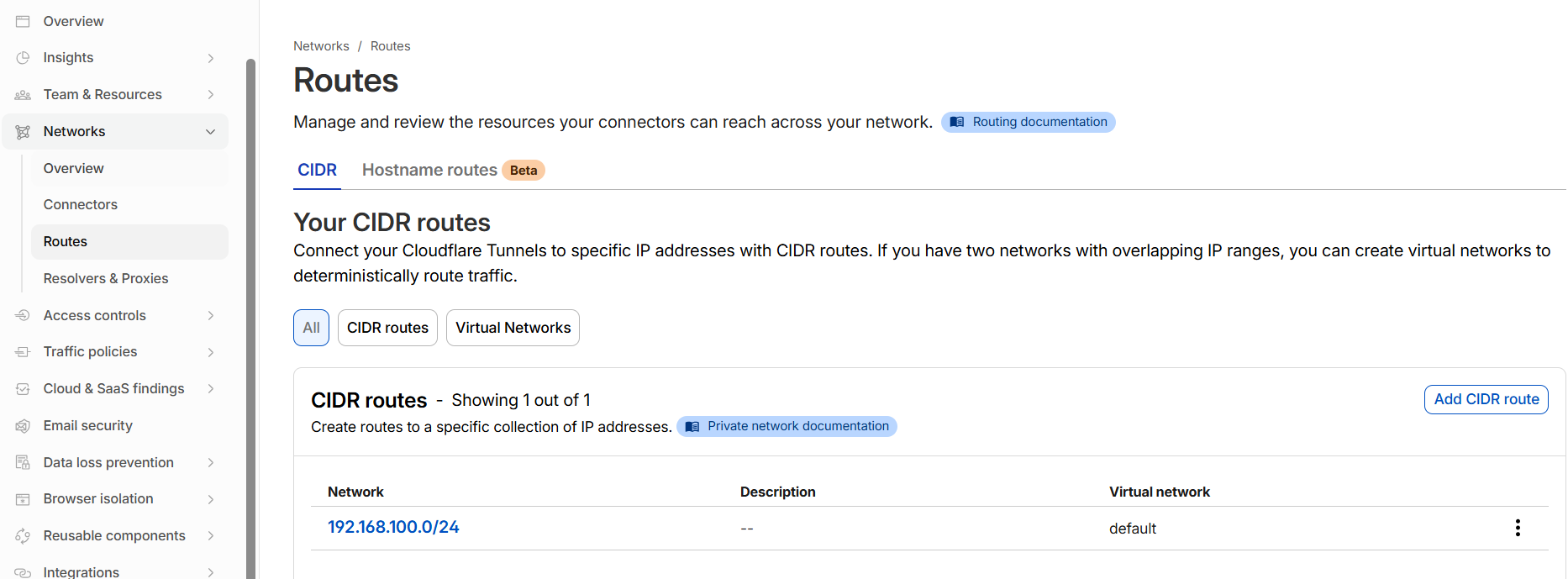Click the Networks sidebar icon
The width and height of the screenshot is (1568, 579).
(23, 132)
